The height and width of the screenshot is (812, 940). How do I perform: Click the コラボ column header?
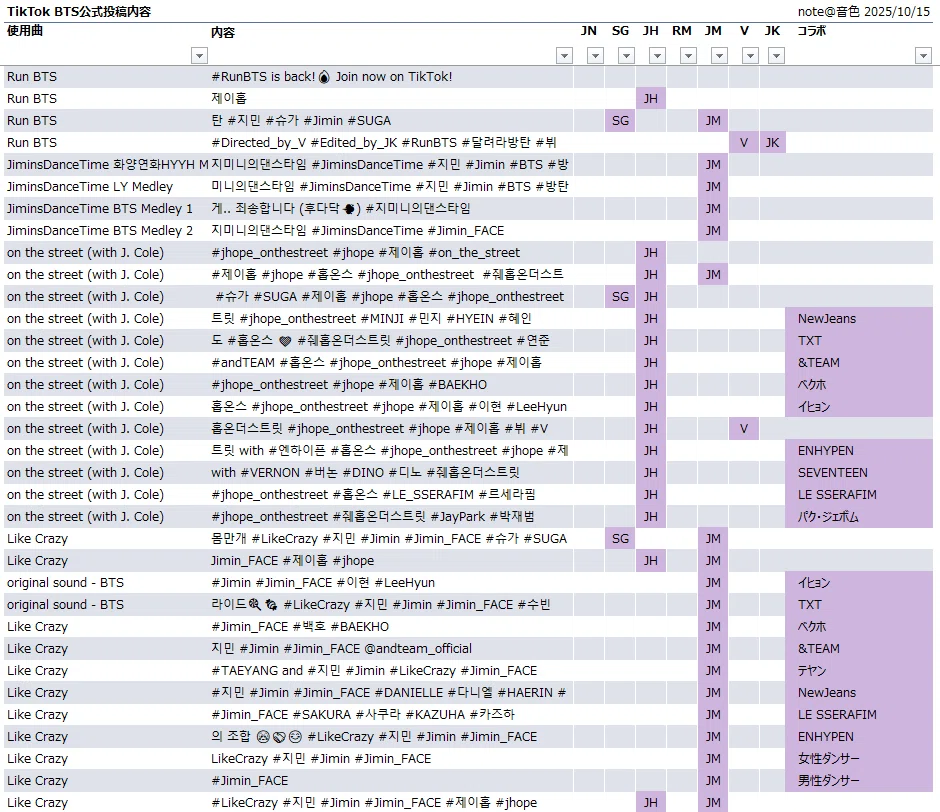coord(812,31)
